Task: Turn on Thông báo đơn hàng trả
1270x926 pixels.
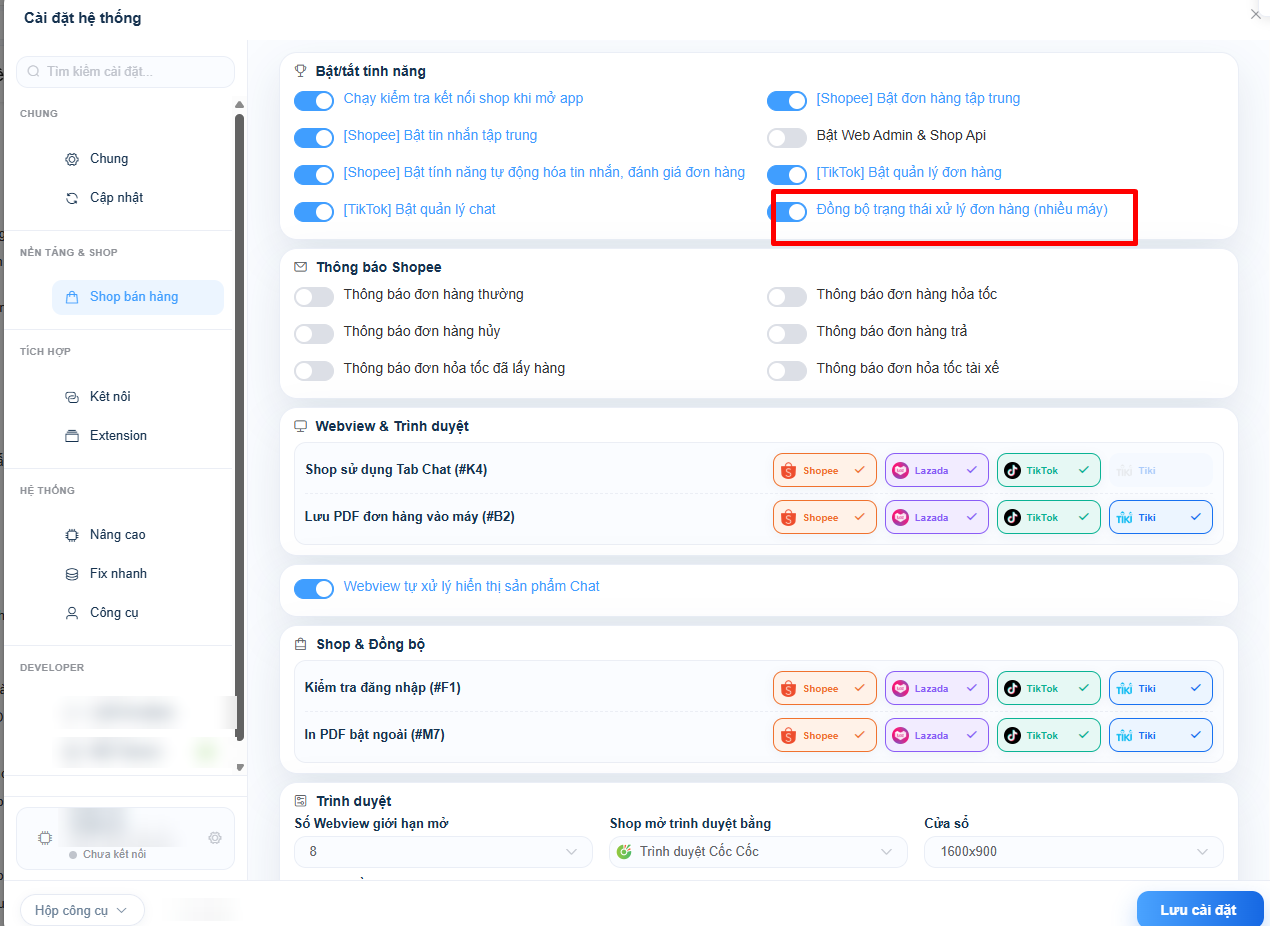Action: click(787, 334)
